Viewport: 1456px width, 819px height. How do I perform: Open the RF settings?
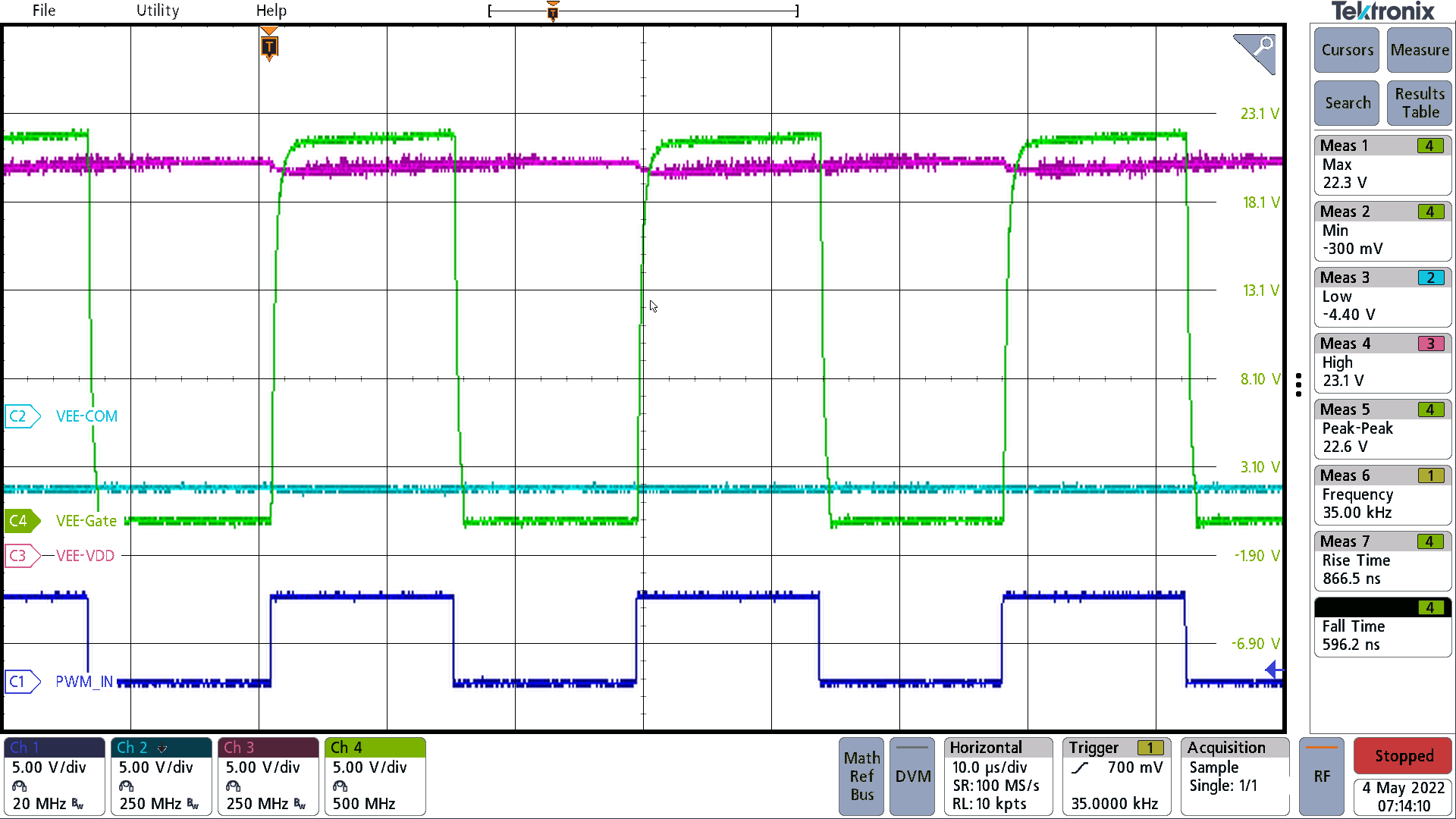pyautogui.click(x=1322, y=777)
